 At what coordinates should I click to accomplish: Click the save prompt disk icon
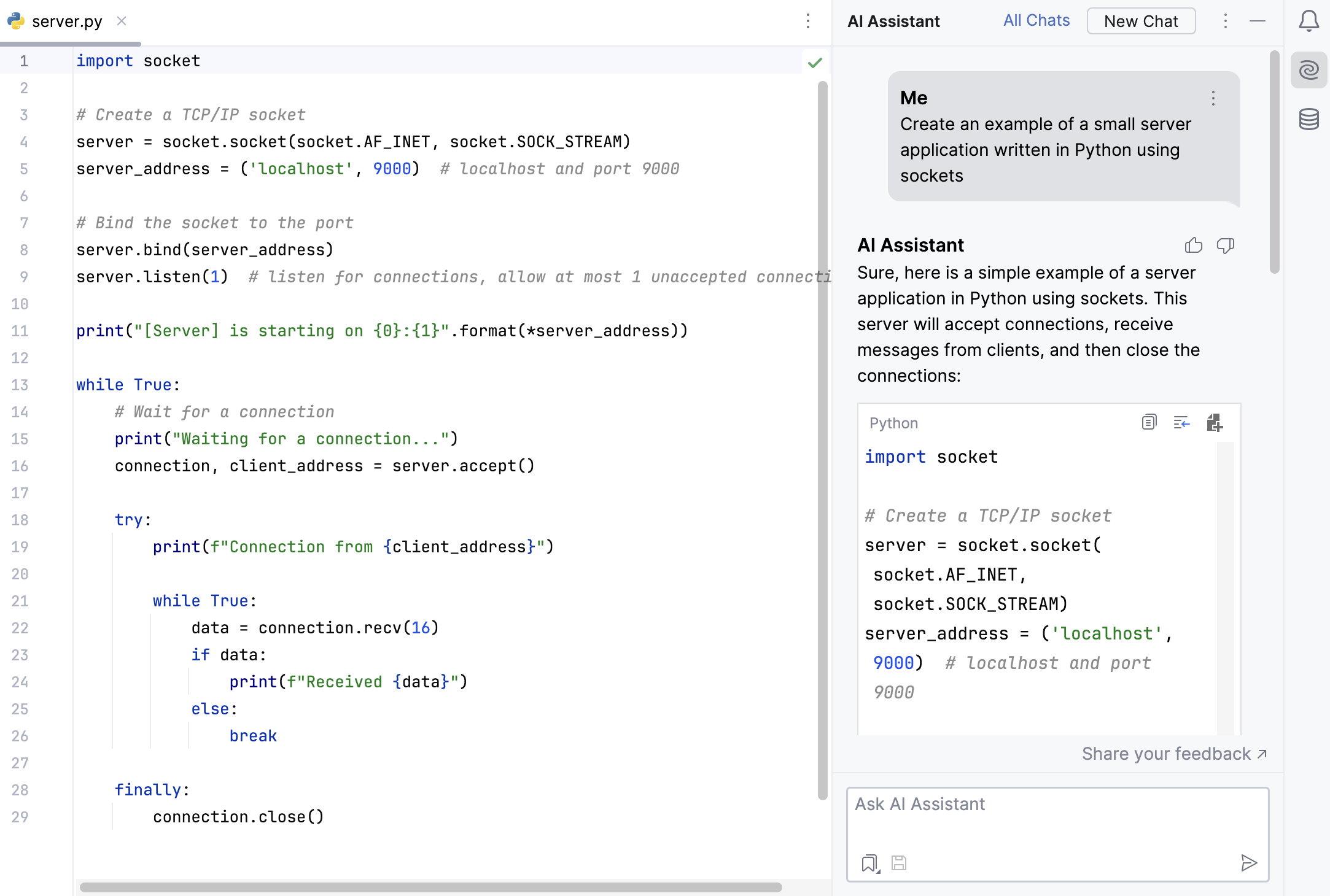[899, 863]
